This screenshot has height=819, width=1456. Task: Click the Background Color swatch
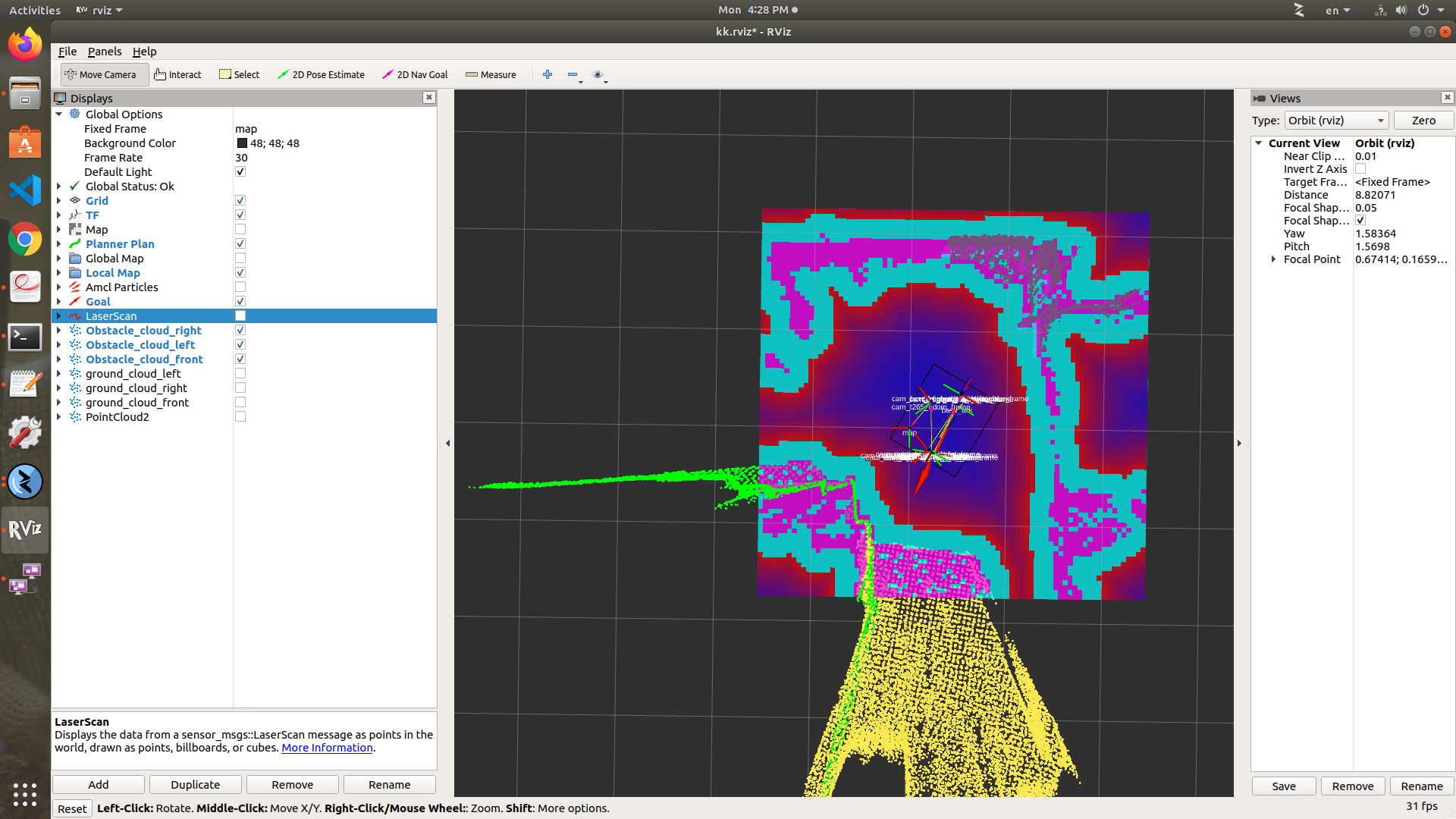pyautogui.click(x=242, y=143)
